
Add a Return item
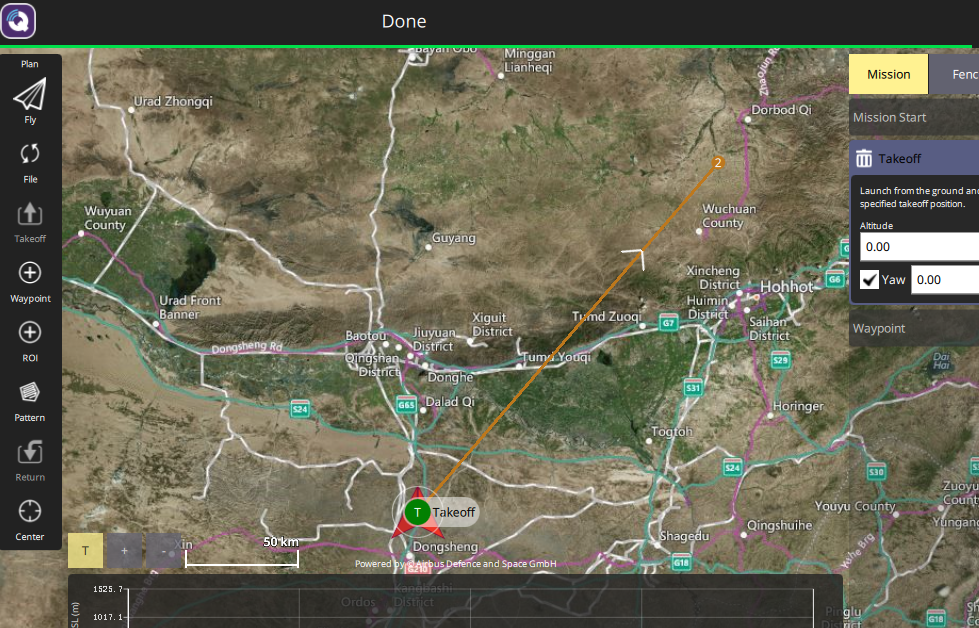point(30,460)
